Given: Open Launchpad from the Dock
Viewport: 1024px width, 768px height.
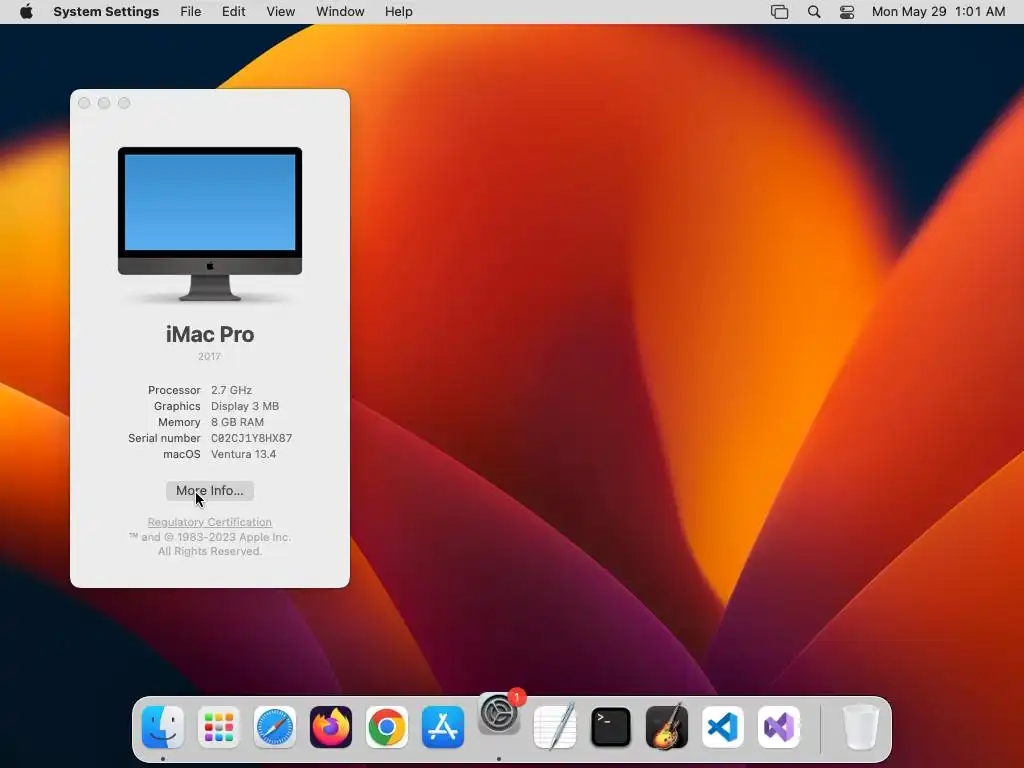Looking at the screenshot, I should 219,727.
